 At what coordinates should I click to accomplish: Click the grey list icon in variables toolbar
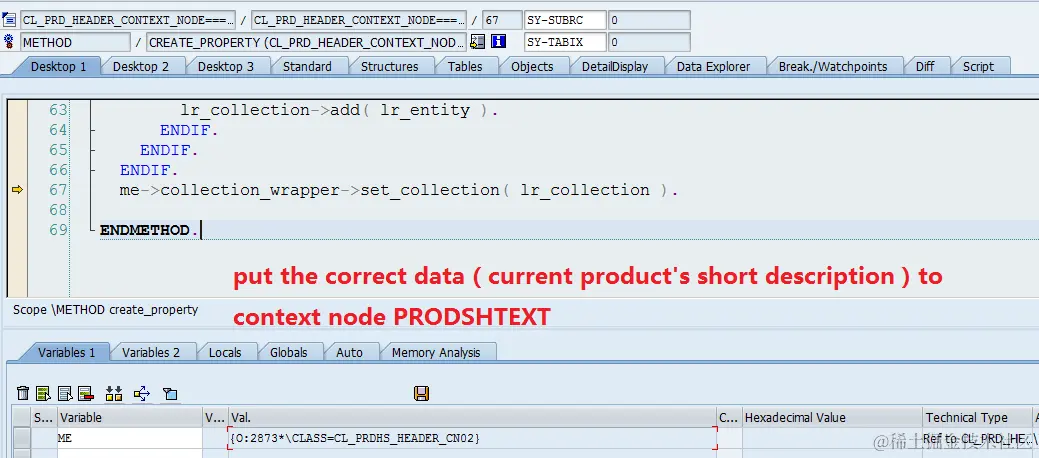(x=65, y=394)
